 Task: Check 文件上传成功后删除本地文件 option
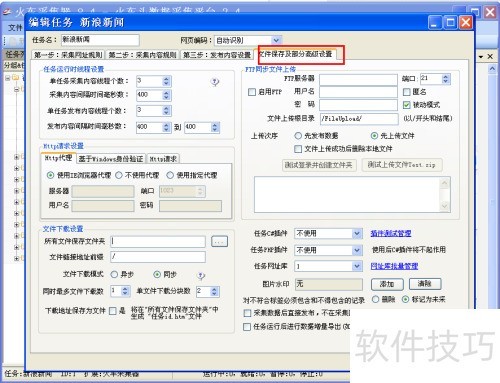(x=298, y=149)
